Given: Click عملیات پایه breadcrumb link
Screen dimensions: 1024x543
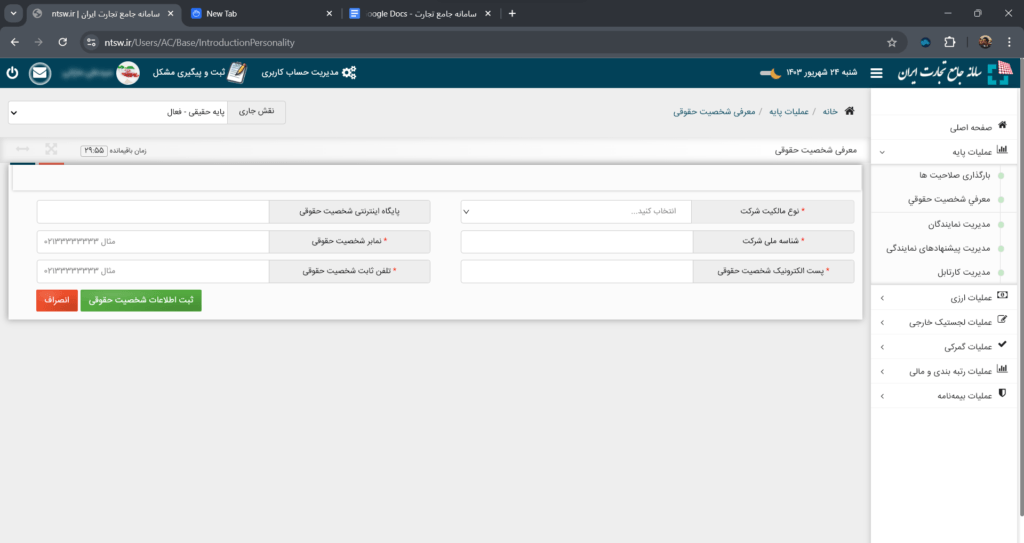Looking at the screenshot, I should 789,112.
